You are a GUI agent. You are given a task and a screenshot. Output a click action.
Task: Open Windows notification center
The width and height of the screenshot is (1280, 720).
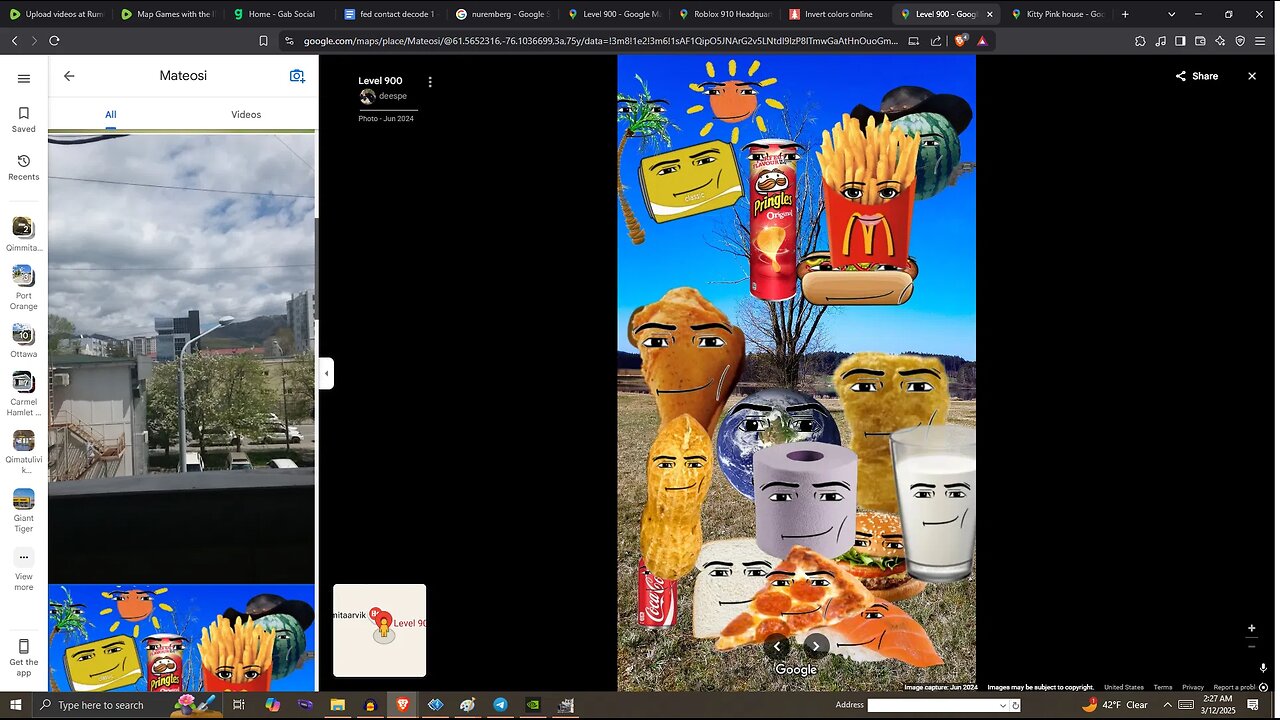tap(1252, 705)
